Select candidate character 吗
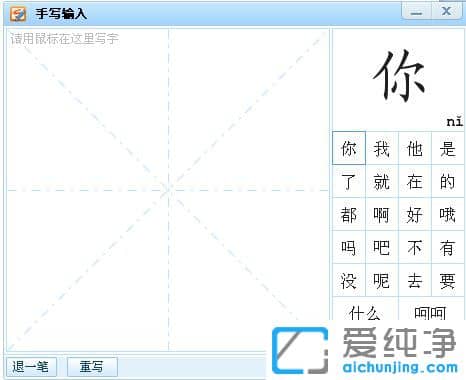The width and height of the screenshot is (466, 380). pyautogui.click(x=349, y=247)
